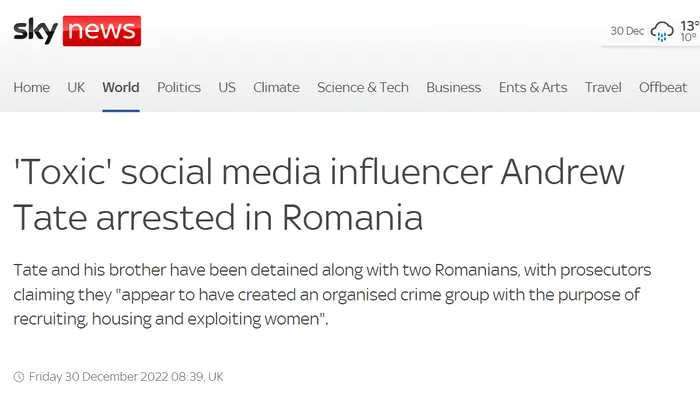
Task: Open the Politics section
Action: click(179, 87)
